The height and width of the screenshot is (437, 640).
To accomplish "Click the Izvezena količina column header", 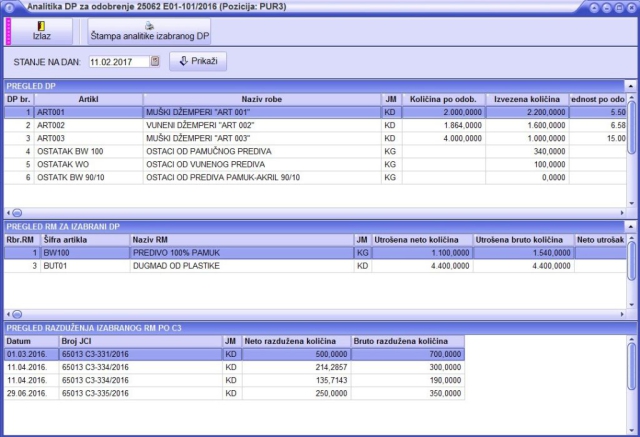I will pyautogui.click(x=525, y=100).
